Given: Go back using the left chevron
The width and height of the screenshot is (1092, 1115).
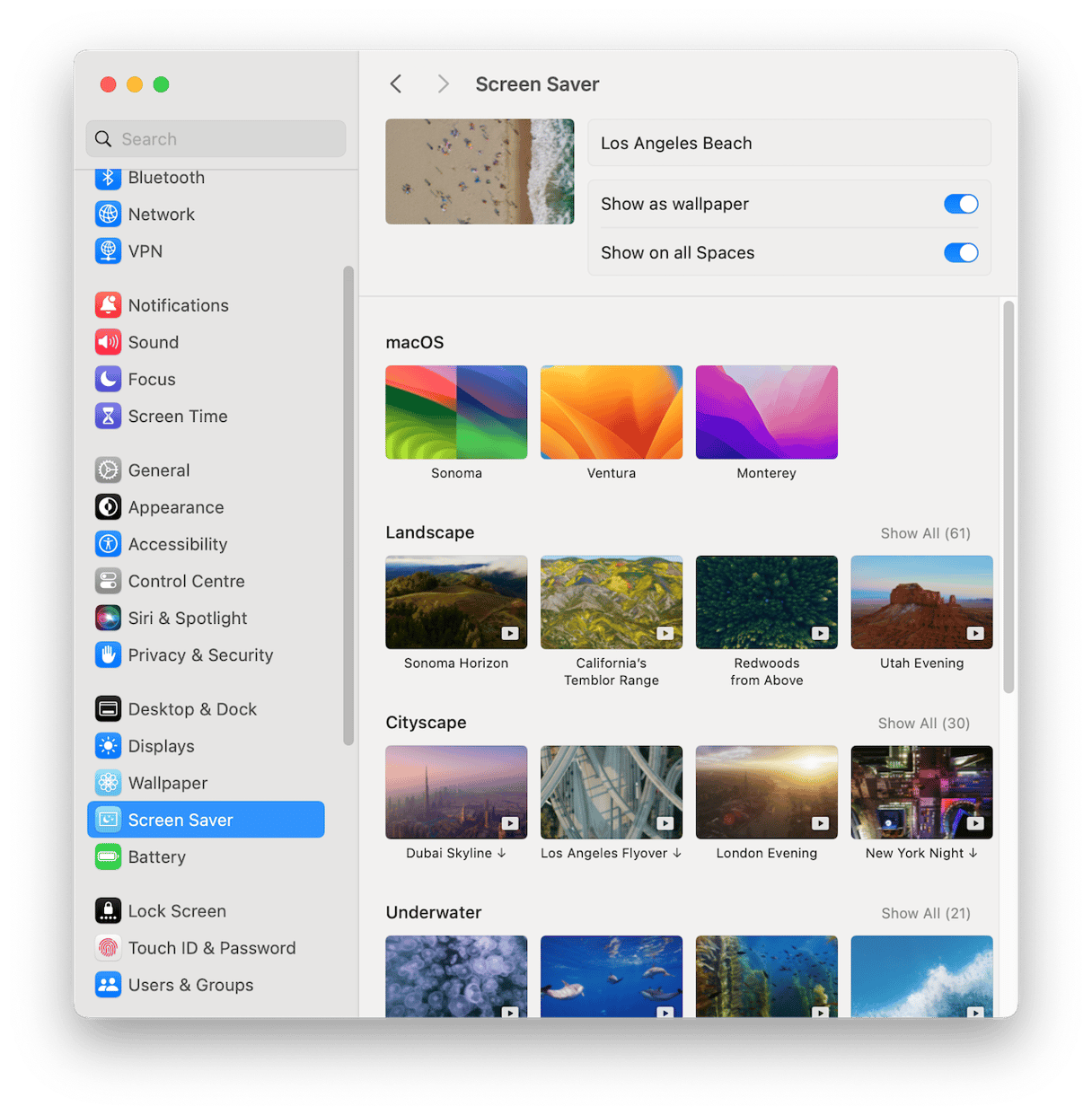Looking at the screenshot, I should click(396, 84).
